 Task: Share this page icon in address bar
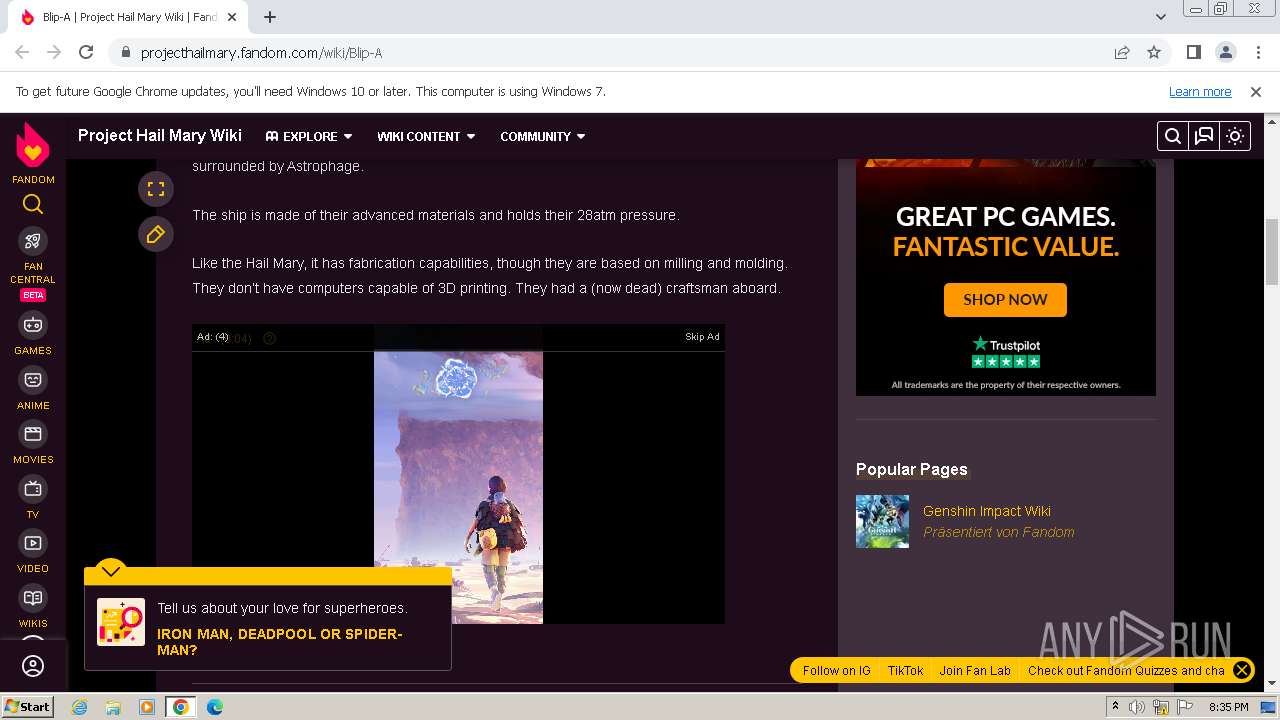1122,52
